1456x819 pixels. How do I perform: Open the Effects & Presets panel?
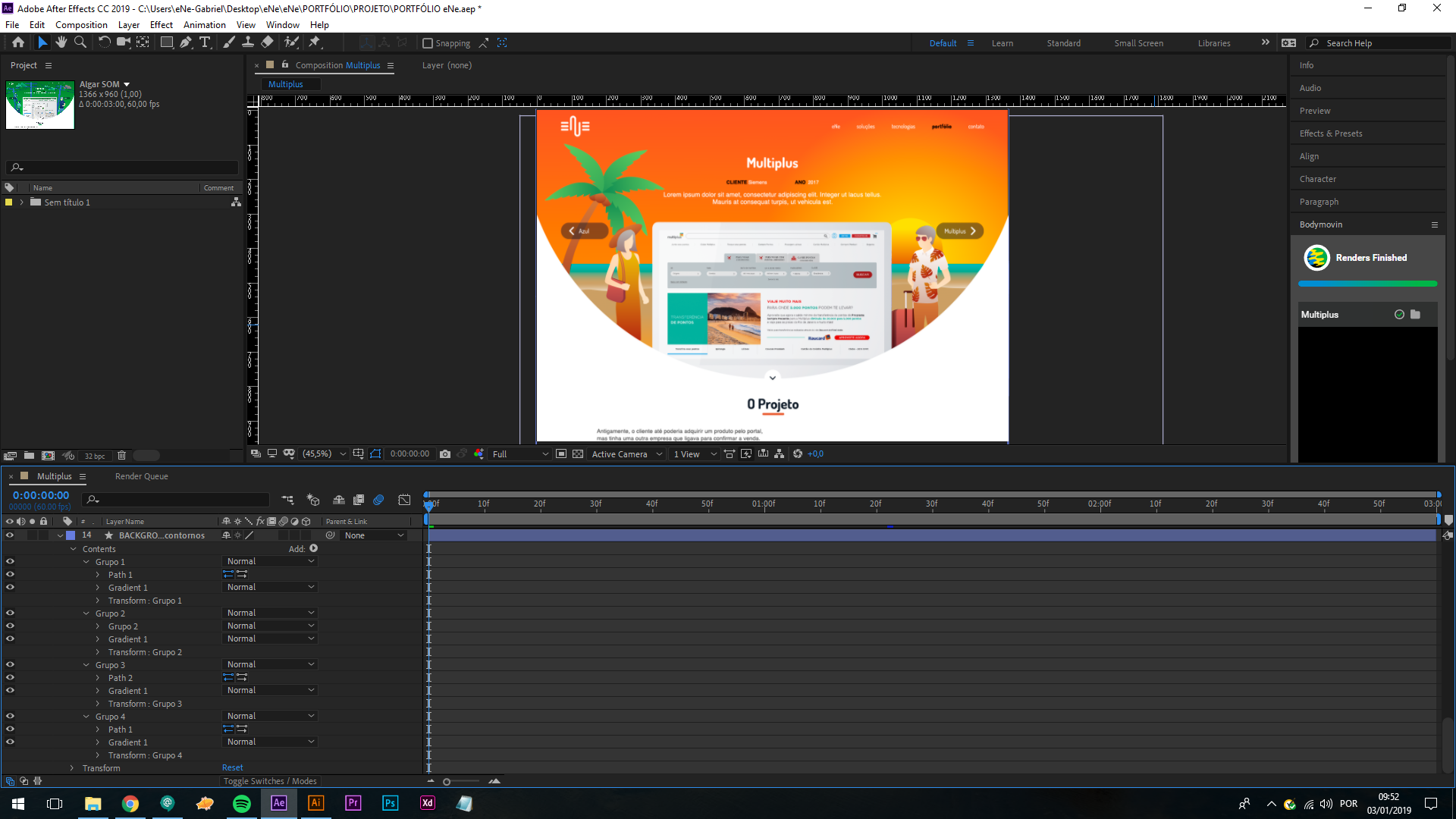pos(1330,133)
